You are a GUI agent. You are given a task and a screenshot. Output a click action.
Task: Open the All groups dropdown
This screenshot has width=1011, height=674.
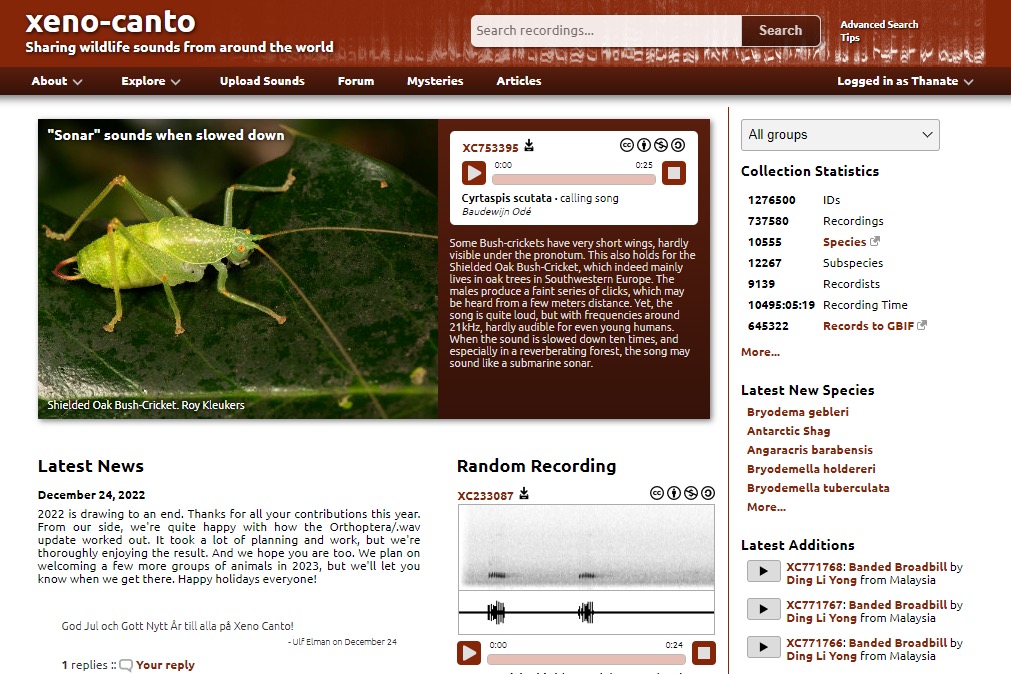coord(840,135)
